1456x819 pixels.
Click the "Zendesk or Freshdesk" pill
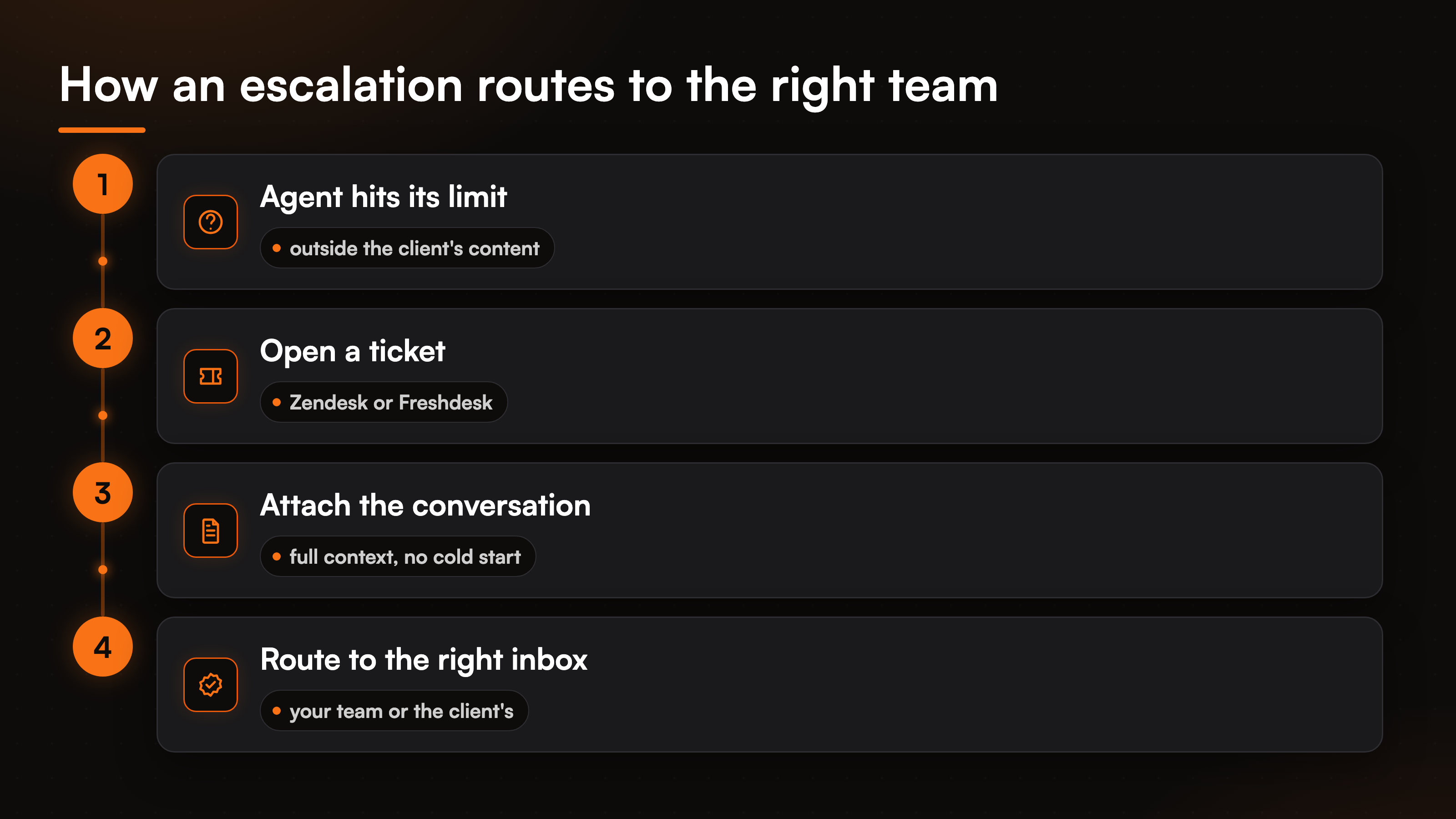tap(384, 402)
